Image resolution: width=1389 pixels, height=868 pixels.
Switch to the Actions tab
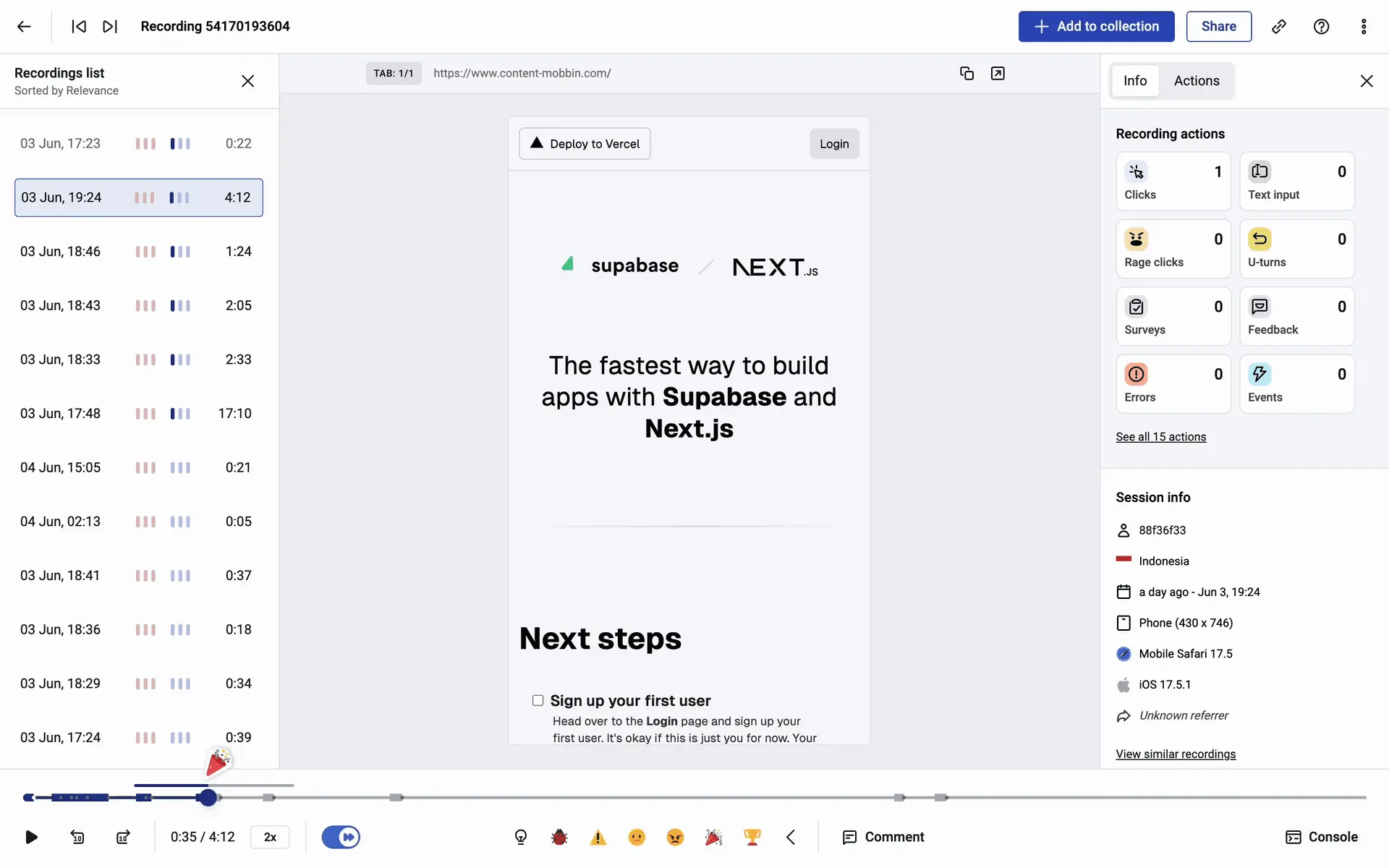pyautogui.click(x=1197, y=81)
